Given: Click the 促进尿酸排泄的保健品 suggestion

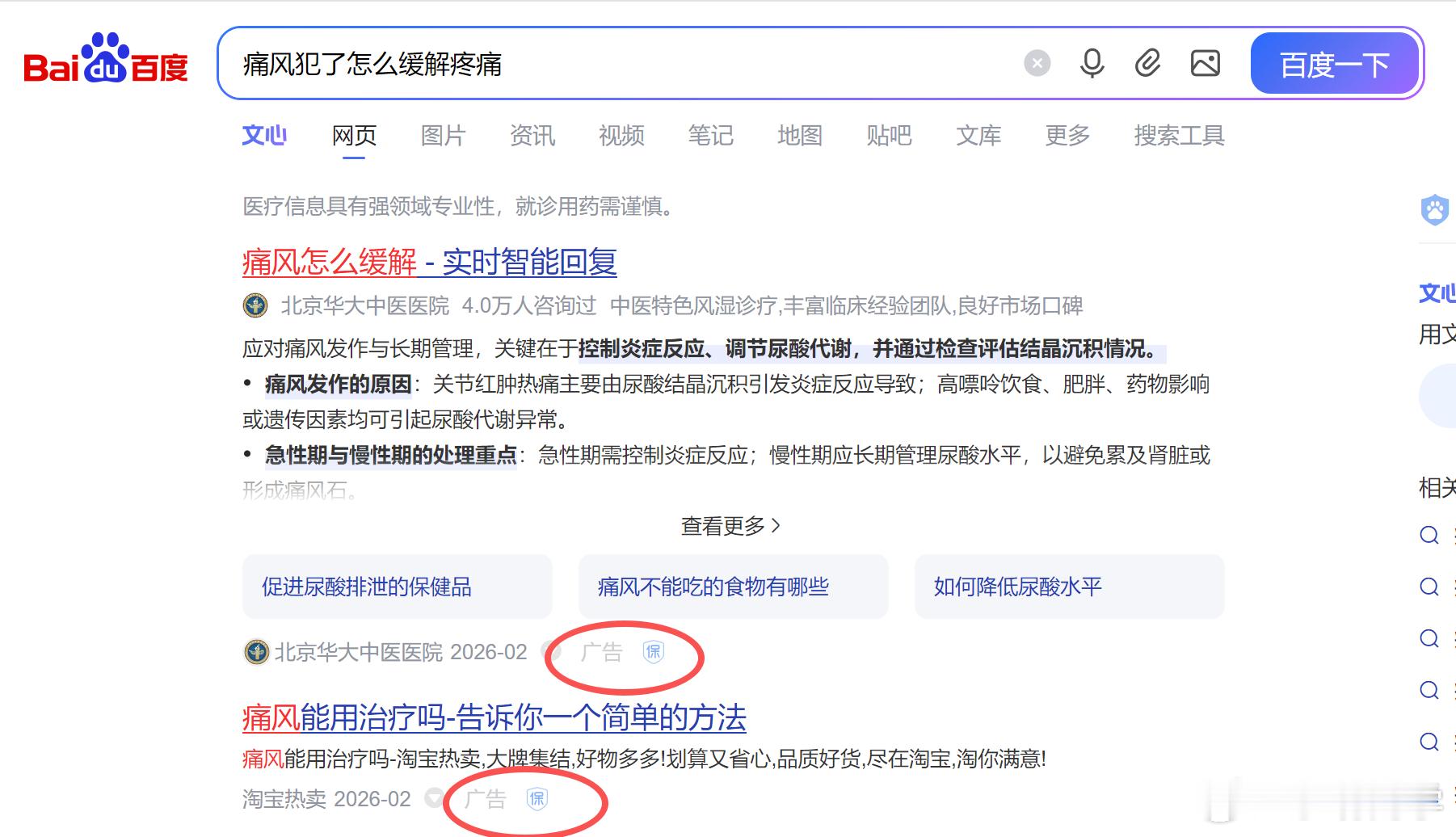Looking at the screenshot, I should pos(398,587).
